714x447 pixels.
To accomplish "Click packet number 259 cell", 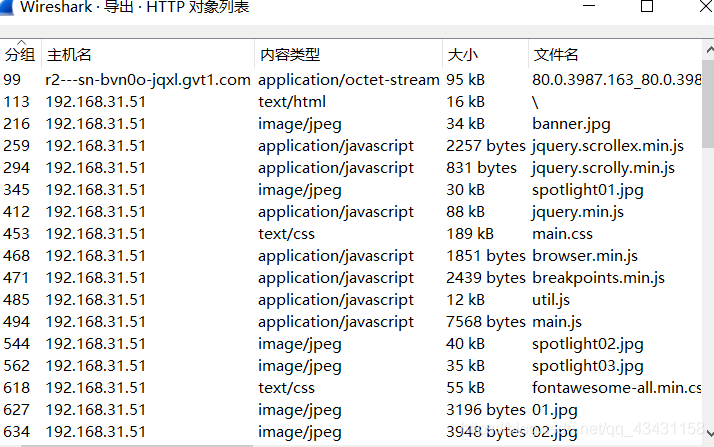I will click(16, 146).
